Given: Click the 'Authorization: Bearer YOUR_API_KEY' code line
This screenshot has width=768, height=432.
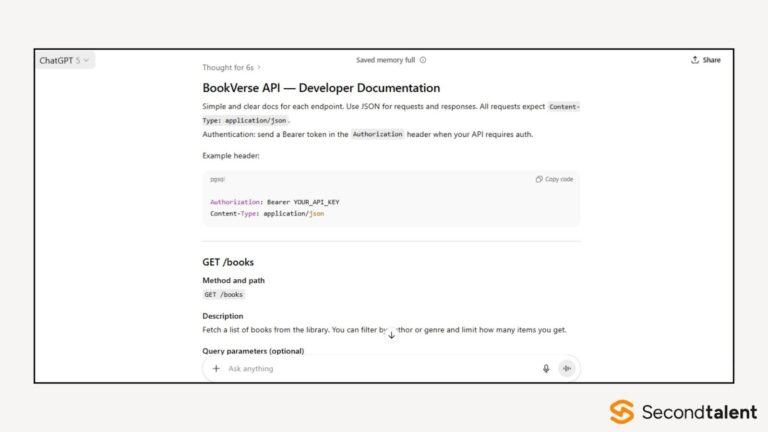Looking at the screenshot, I should click(275, 202).
